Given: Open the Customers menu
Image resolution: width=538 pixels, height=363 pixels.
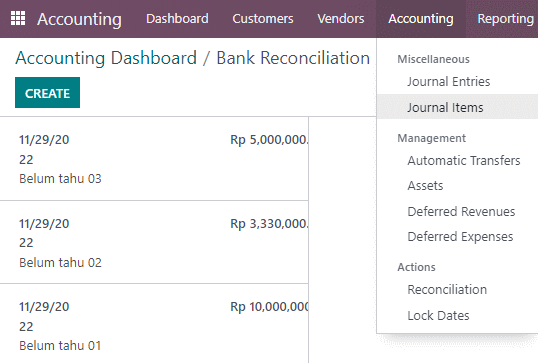Looking at the screenshot, I should click(263, 19).
